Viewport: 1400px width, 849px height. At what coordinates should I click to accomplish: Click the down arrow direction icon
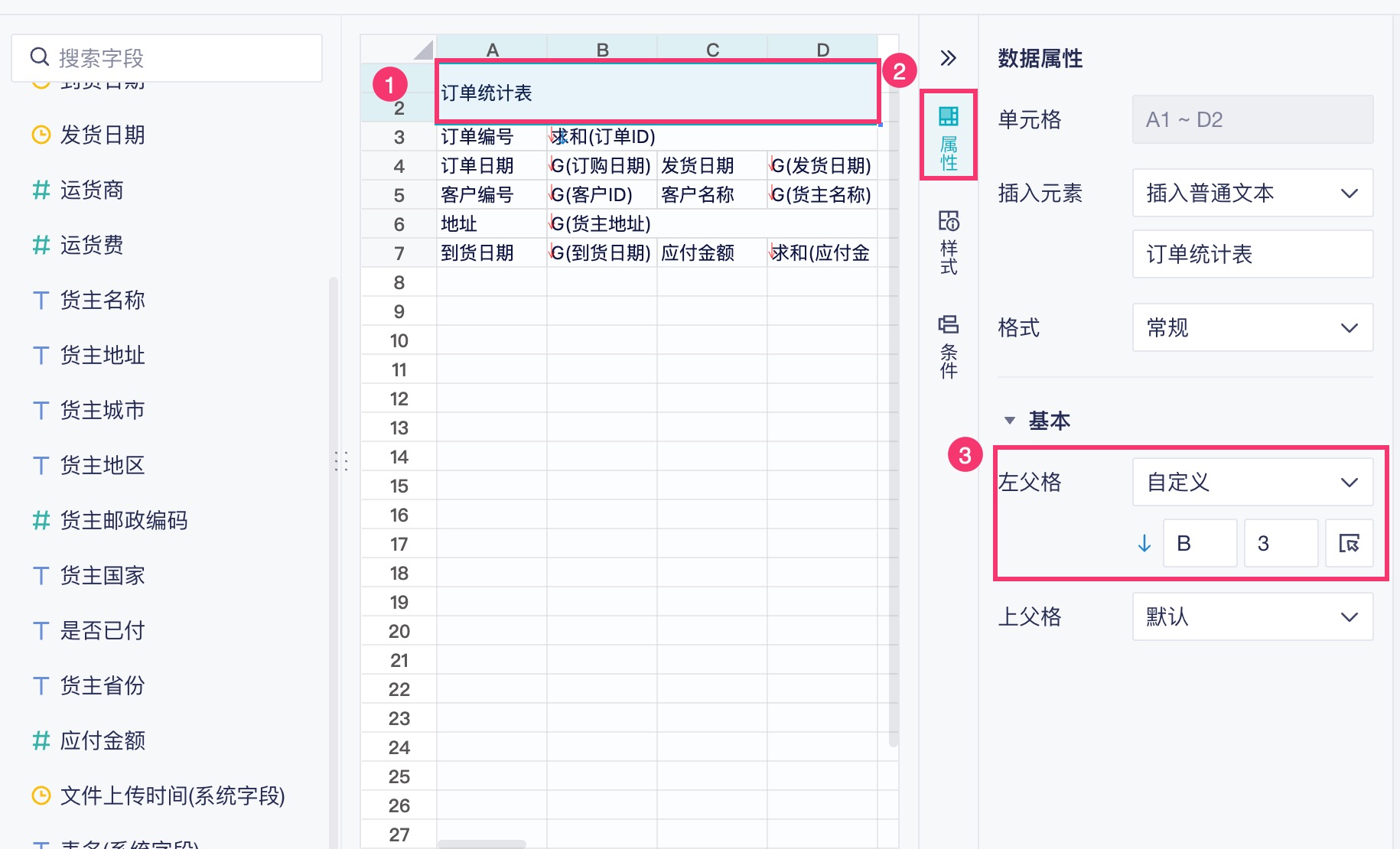pos(1144,543)
